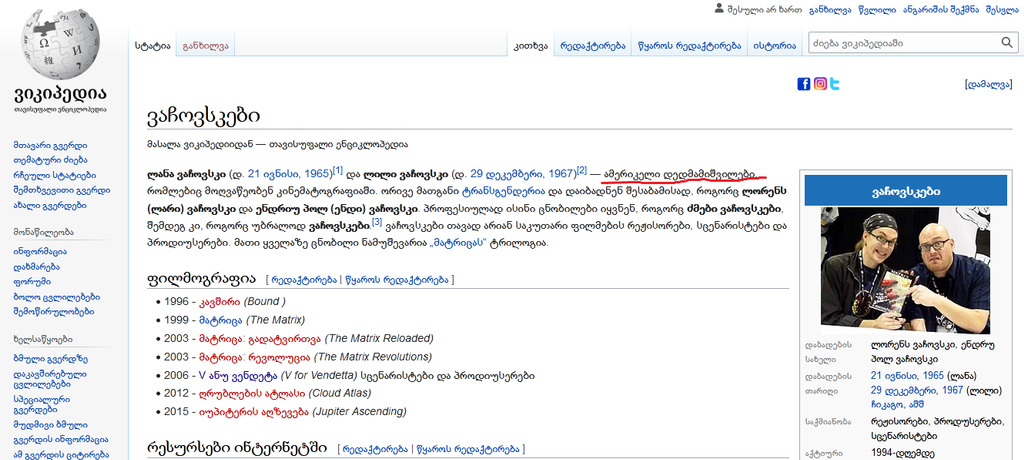This screenshot has width=1024, height=460.
Task: Open შემთხვევითი გვერდი random page
Action: click(61, 190)
